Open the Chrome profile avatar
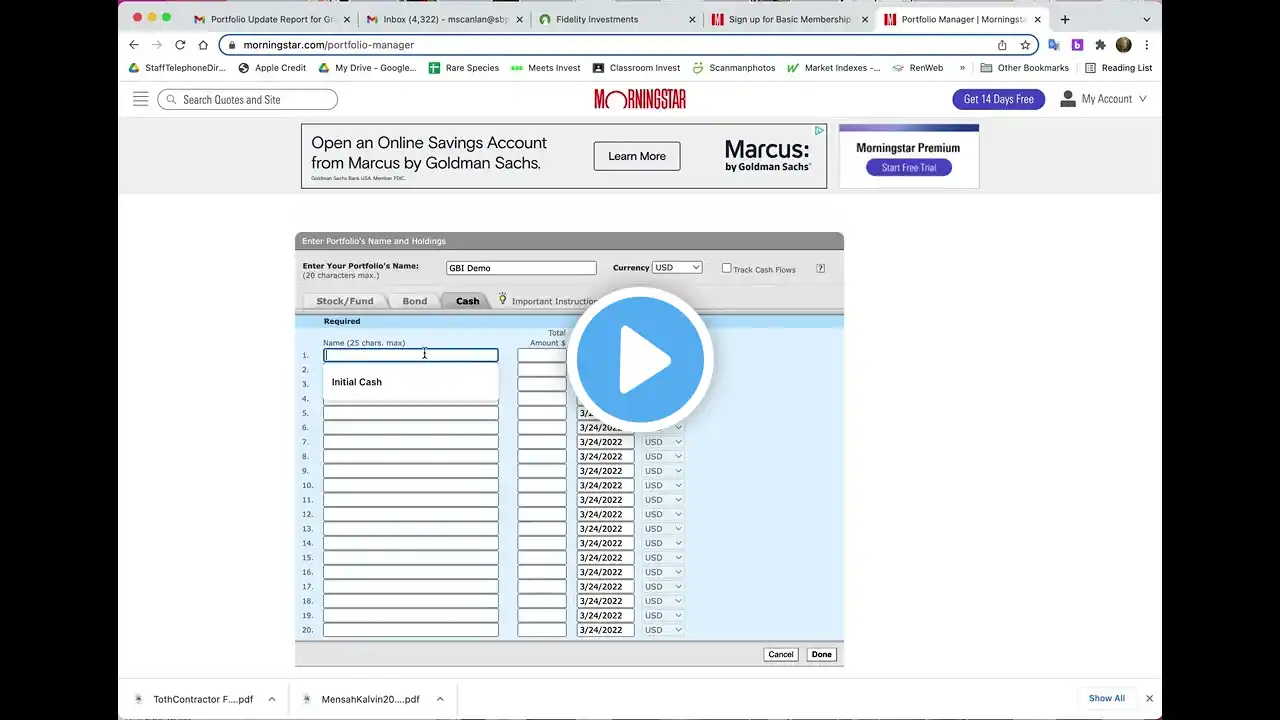This screenshot has width=1280, height=720. coord(1123,45)
